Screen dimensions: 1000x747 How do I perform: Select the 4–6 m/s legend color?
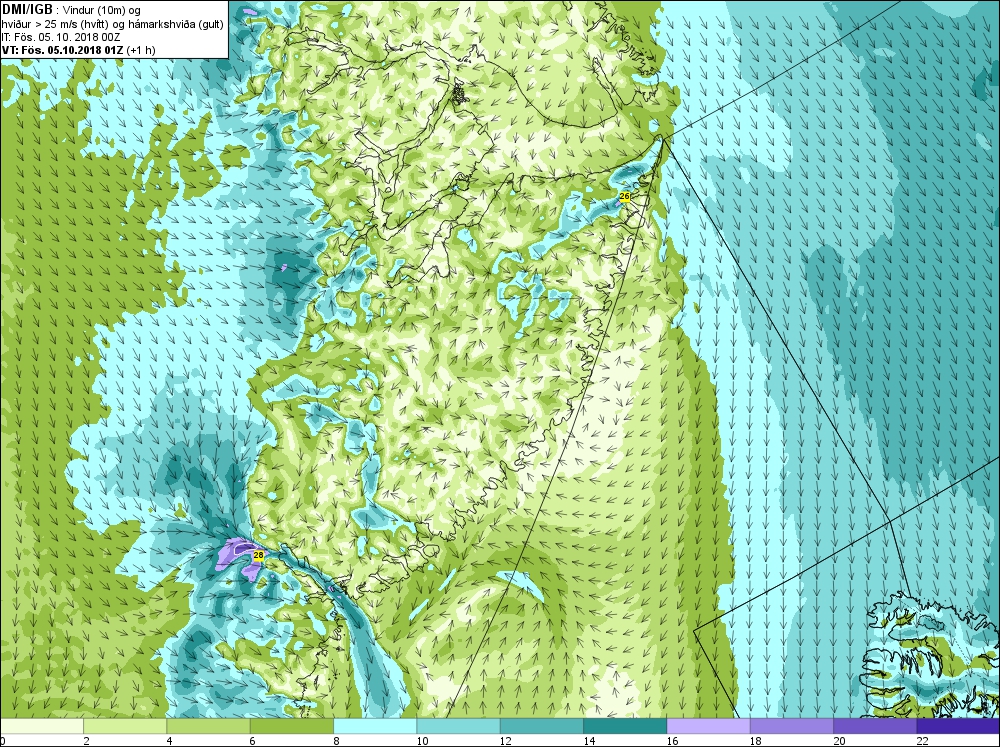pos(208,726)
